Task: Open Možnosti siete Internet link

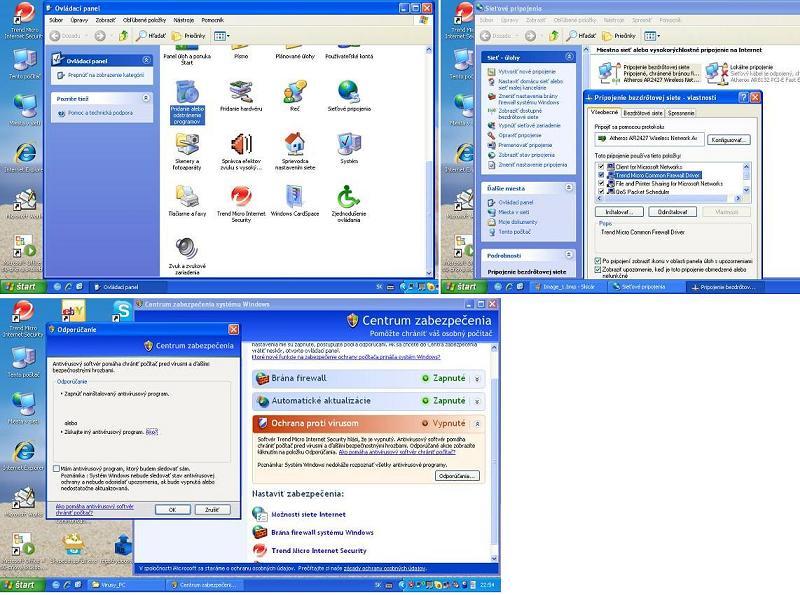Action: (308, 514)
